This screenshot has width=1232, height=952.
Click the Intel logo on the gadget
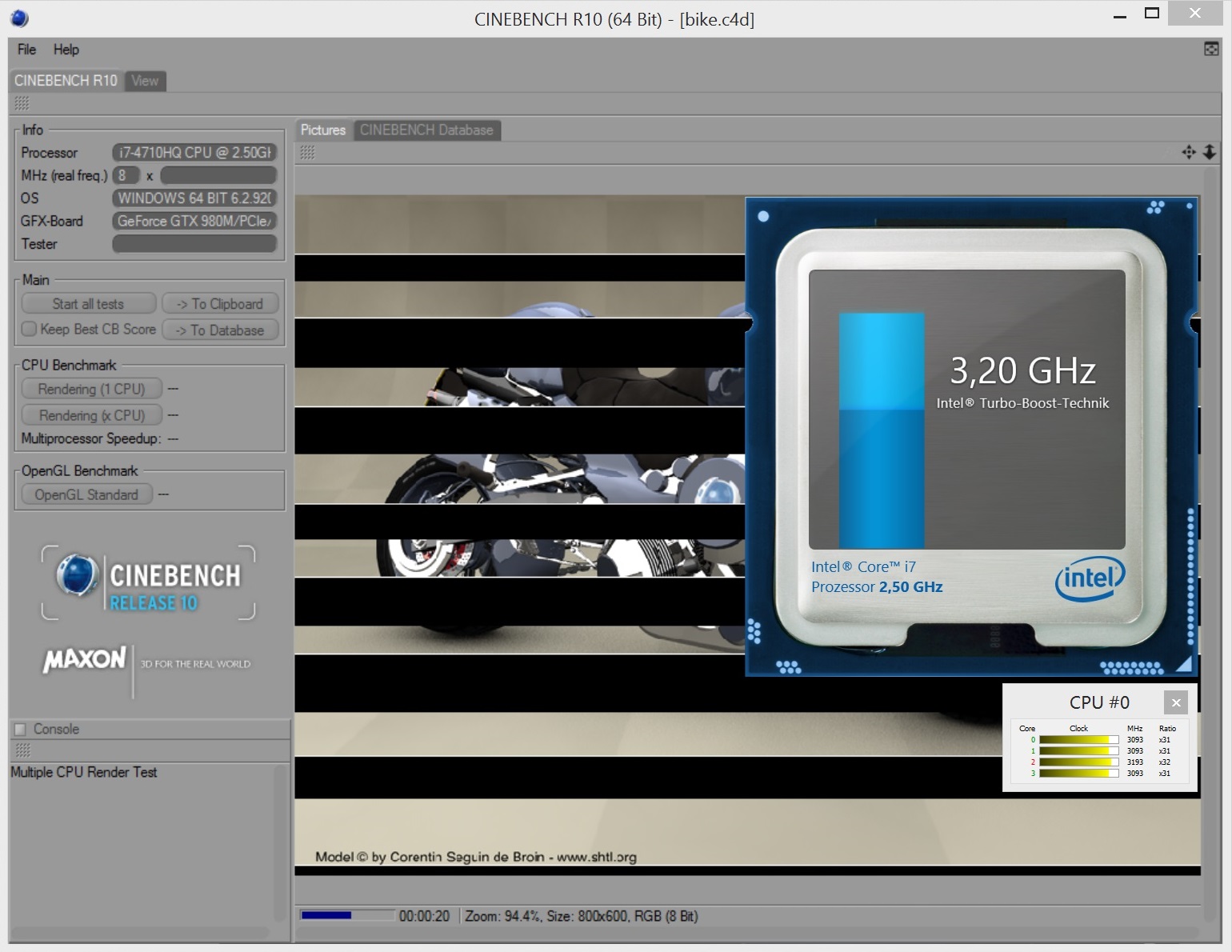click(1090, 579)
